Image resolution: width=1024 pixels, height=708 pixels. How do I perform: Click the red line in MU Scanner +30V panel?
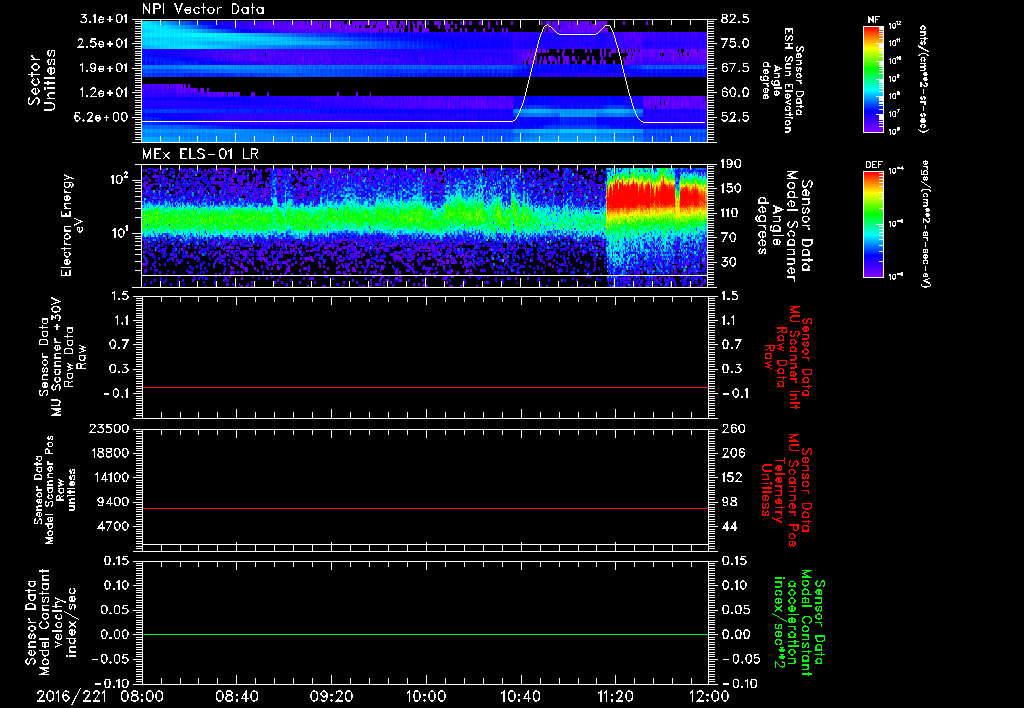click(x=424, y=387)
